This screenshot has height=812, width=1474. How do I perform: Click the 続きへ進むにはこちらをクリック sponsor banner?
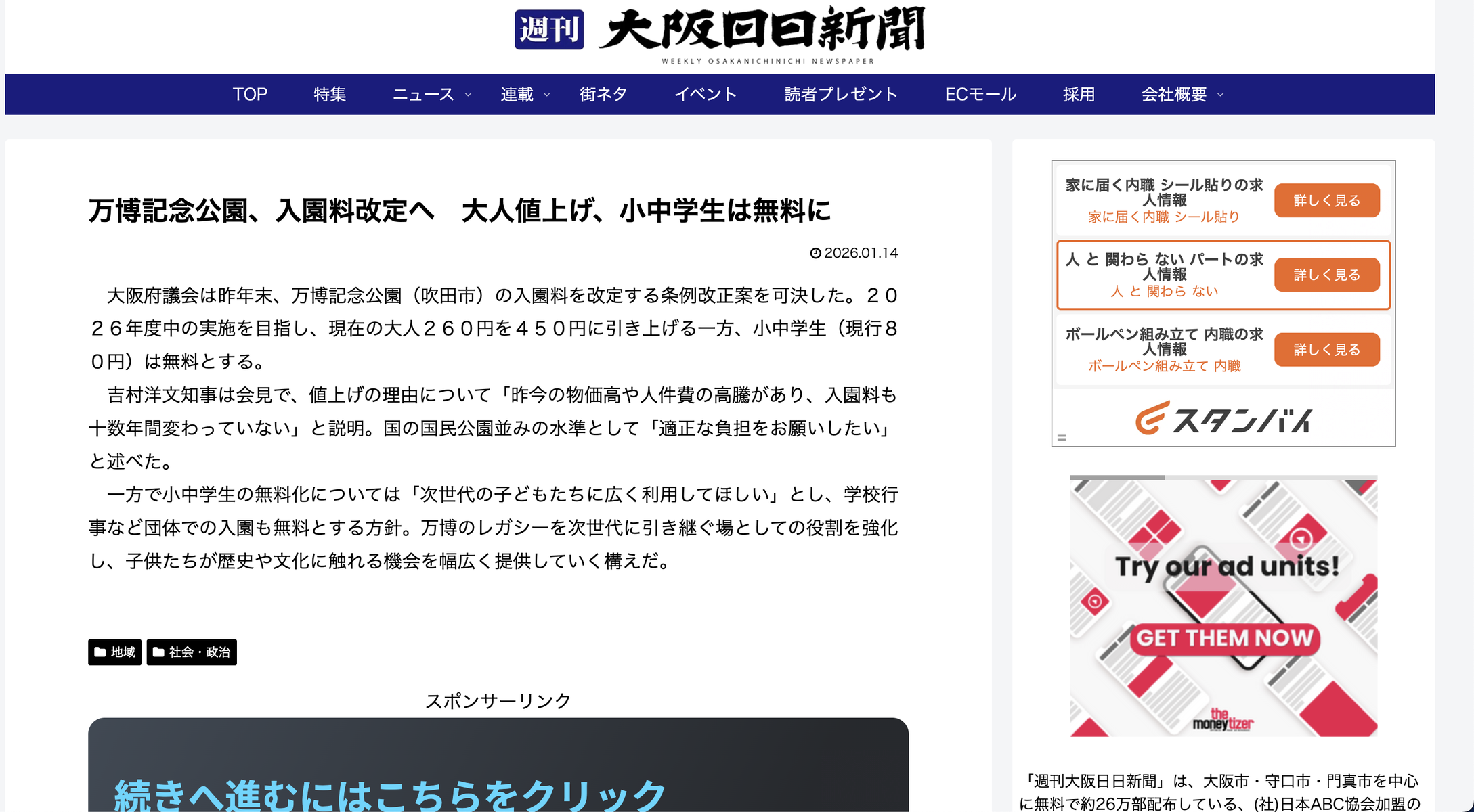click(x=390, y=793)
